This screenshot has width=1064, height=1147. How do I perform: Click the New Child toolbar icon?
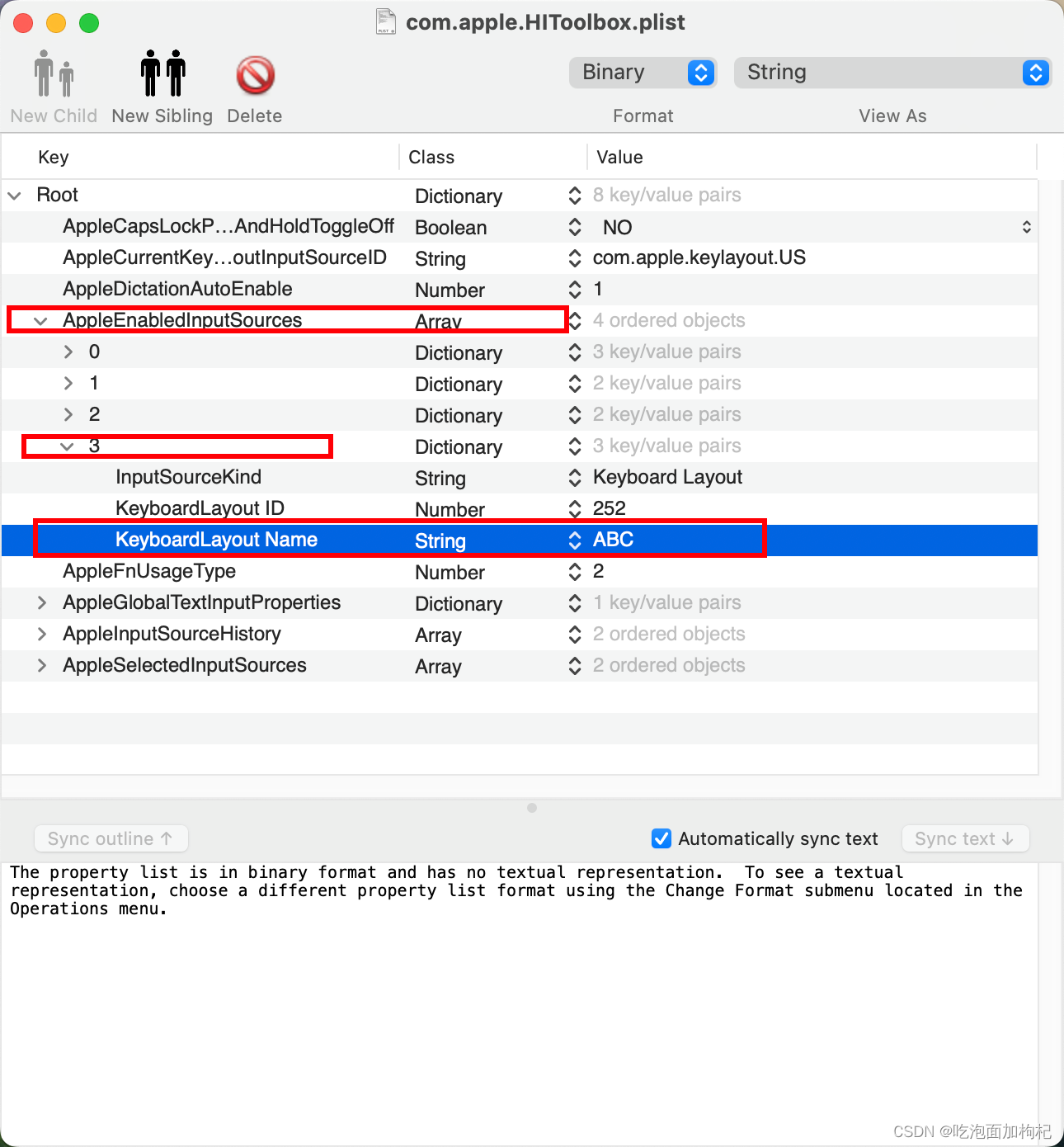(54, 74)
